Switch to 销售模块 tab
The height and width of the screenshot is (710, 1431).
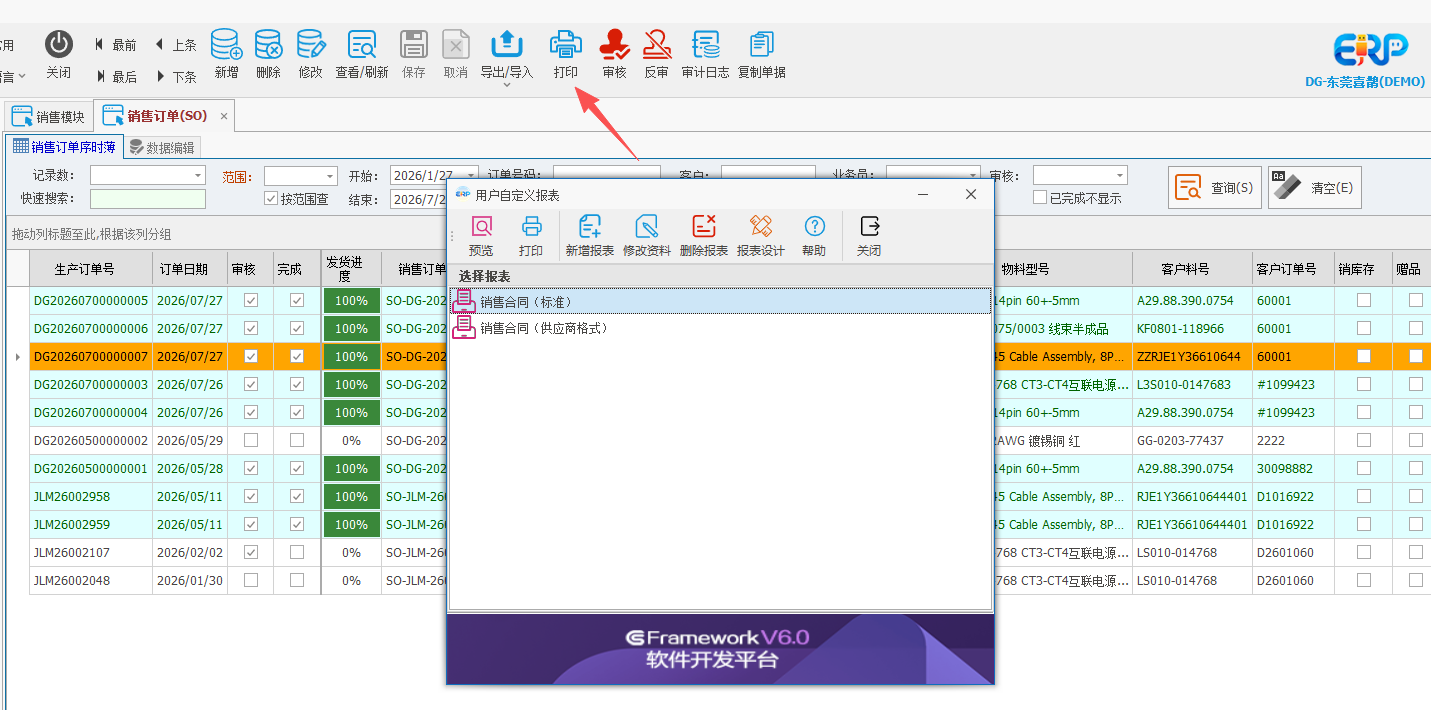(x=49, y=117)
